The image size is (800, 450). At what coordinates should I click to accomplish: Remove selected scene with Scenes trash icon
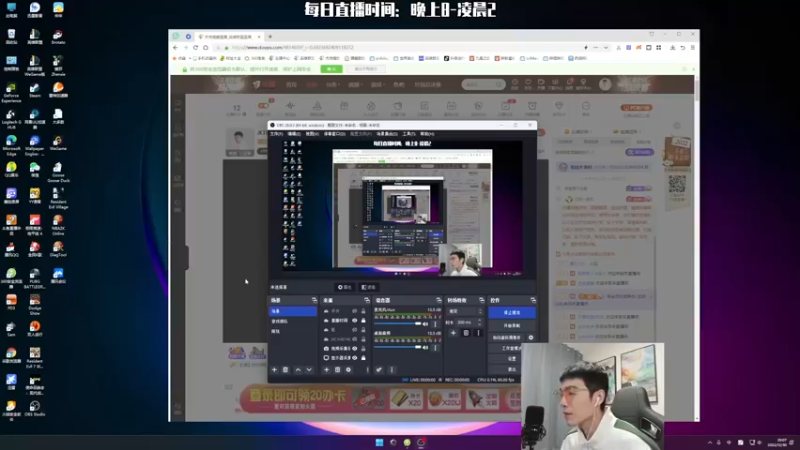point(286,370)
